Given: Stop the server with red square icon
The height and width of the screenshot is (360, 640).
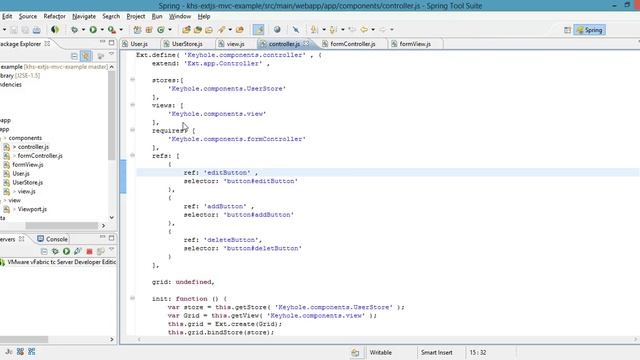Looking at the screenshot, I should [x=89, y=251].
